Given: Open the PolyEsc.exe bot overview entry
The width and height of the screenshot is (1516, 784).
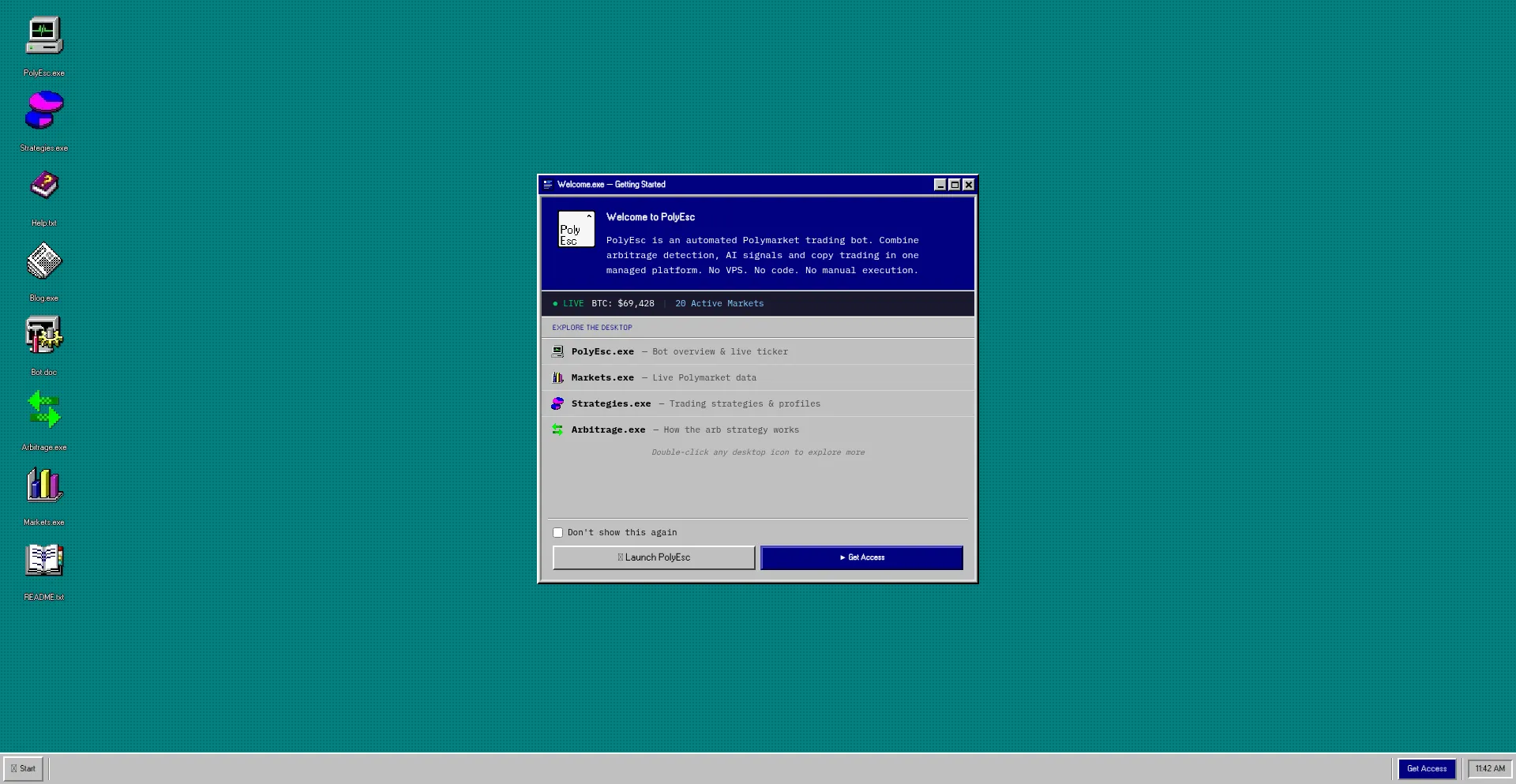Looking at the screenshot, I should coord(758,351).
